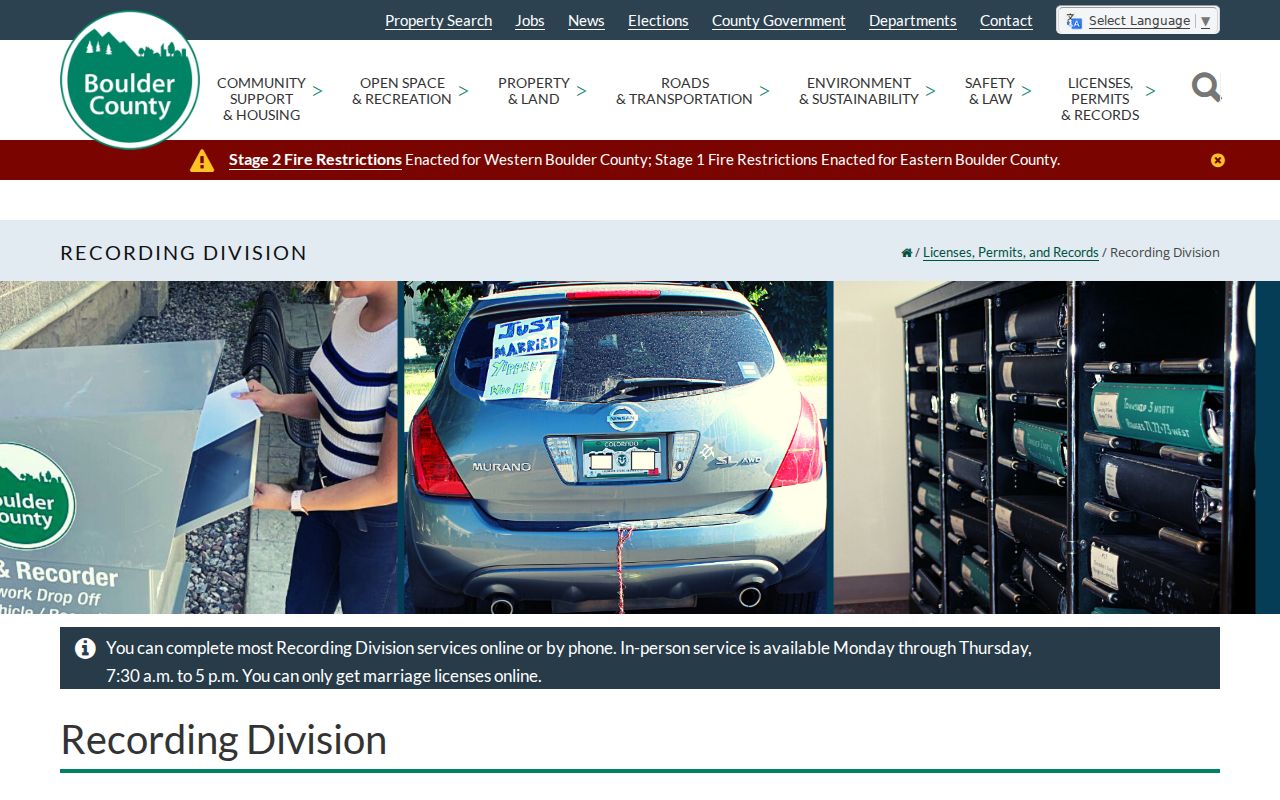Click the Just Married car photo
This screenshot has height=800, width=1280.
(x=618, y=447)
